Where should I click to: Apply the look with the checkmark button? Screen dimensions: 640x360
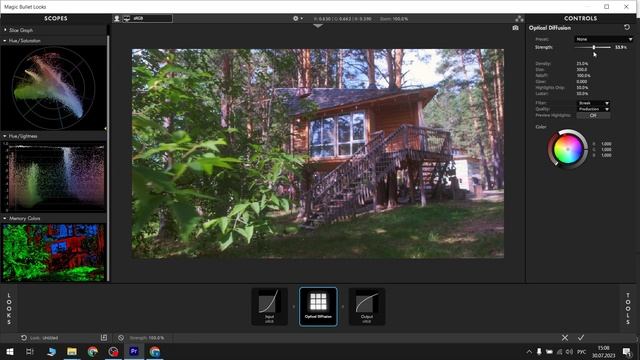pyautogui.click(x=581, y=338)
